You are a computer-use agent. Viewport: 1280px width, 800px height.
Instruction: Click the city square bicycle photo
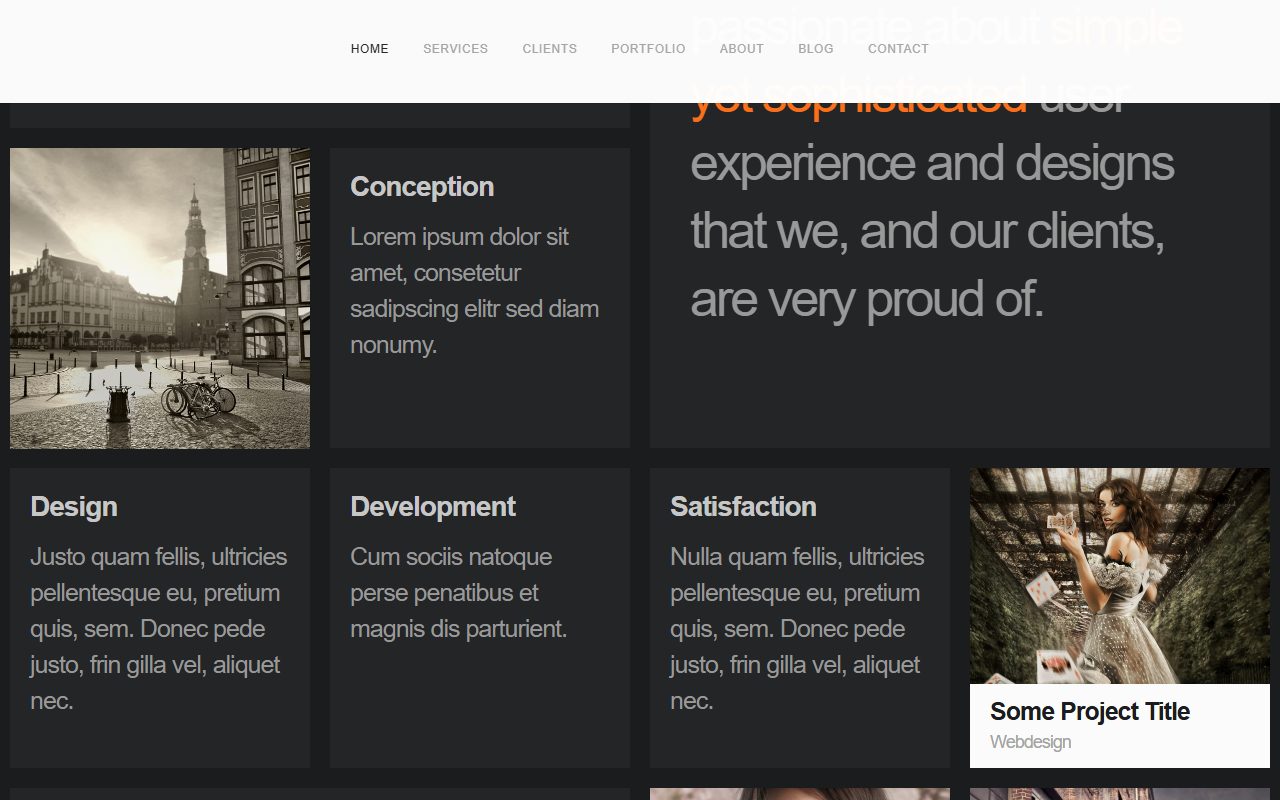(x=160, y=298)
